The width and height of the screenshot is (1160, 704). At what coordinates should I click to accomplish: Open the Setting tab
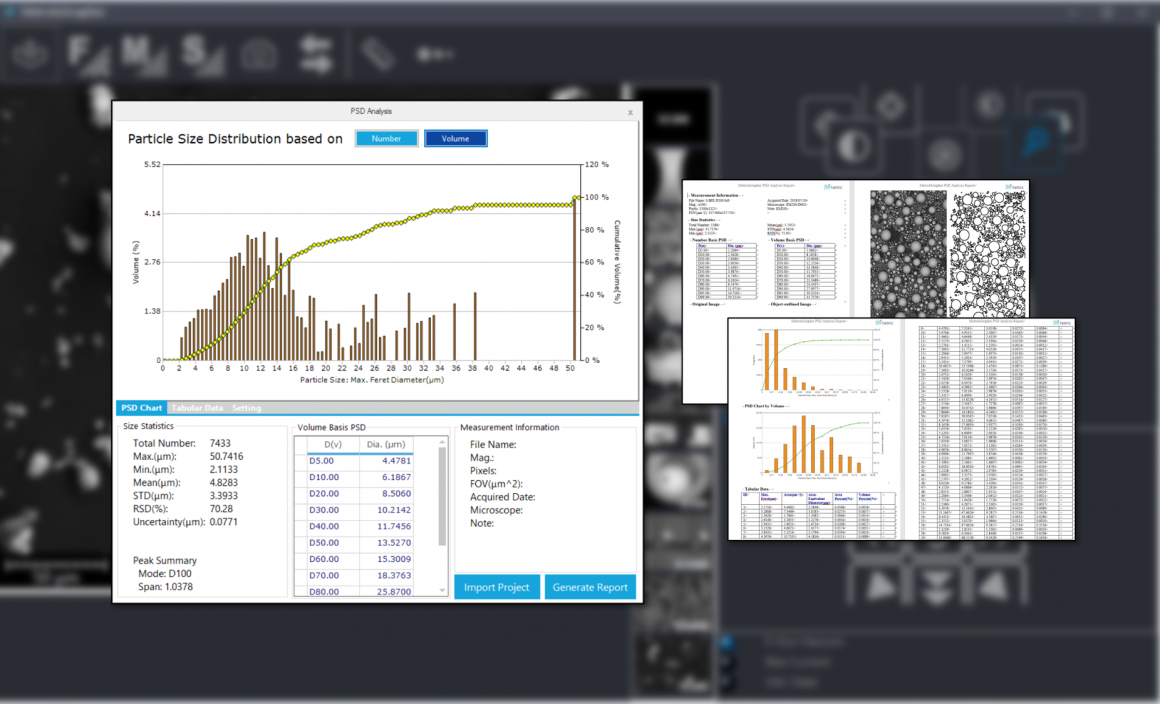click(246, 407)
